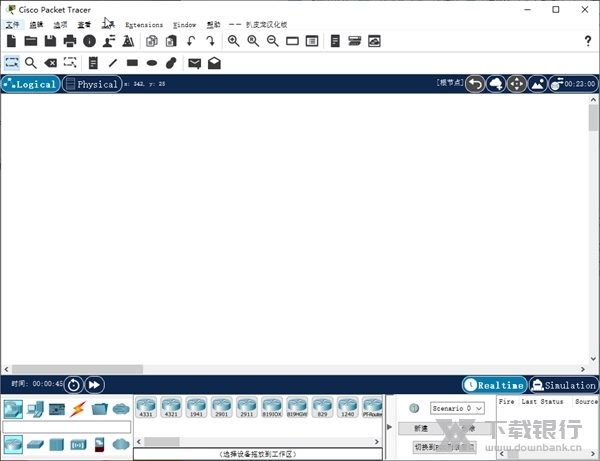
Task: Expand the PDU list panel arrow
Action: pyautogui.click(x=390, y=428)
